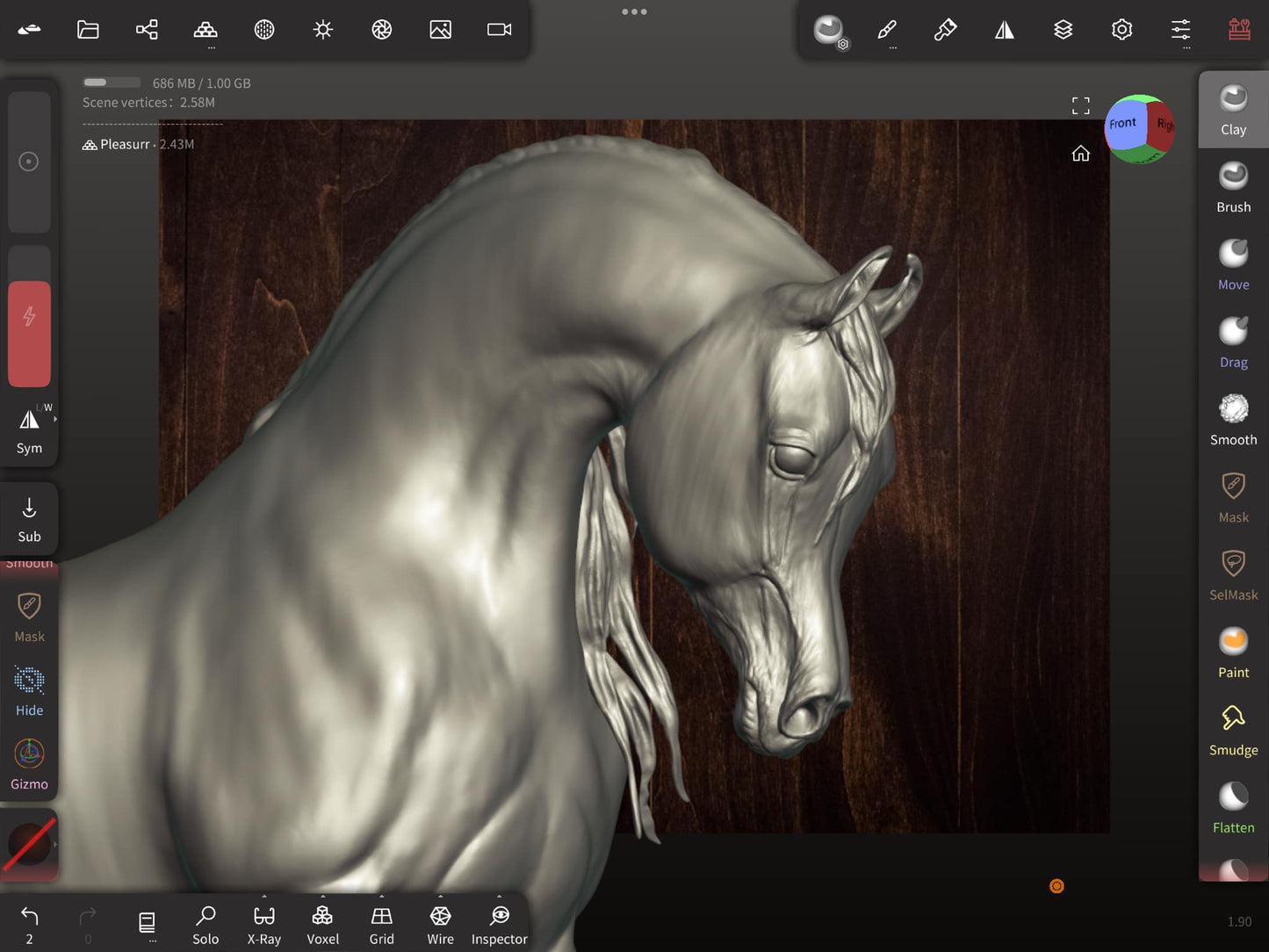
Task: Redo the undone action
Action: (88, 925)
